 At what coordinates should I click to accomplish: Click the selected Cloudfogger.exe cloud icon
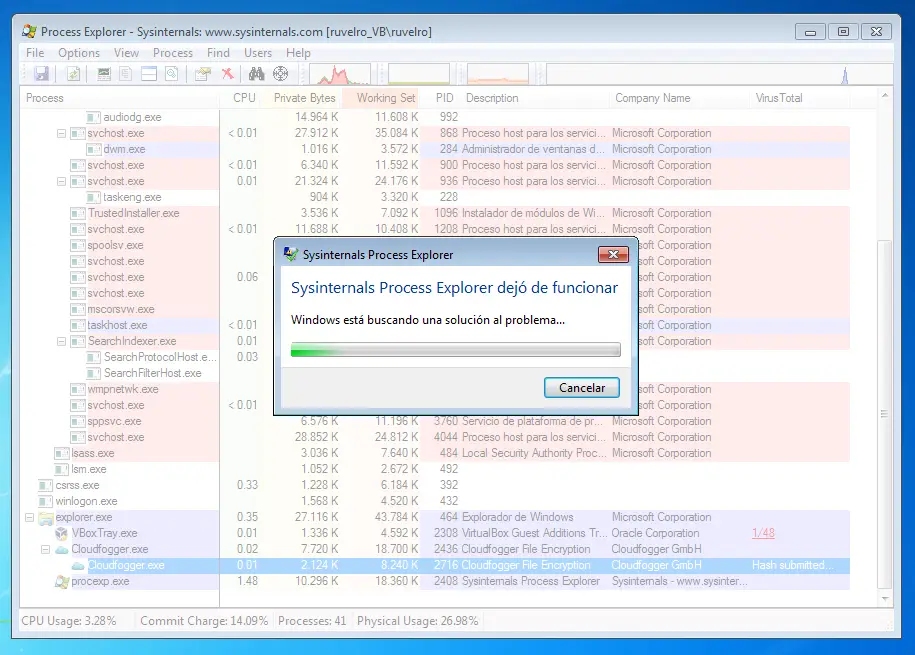pyautogui.click(x=78, y=566)
